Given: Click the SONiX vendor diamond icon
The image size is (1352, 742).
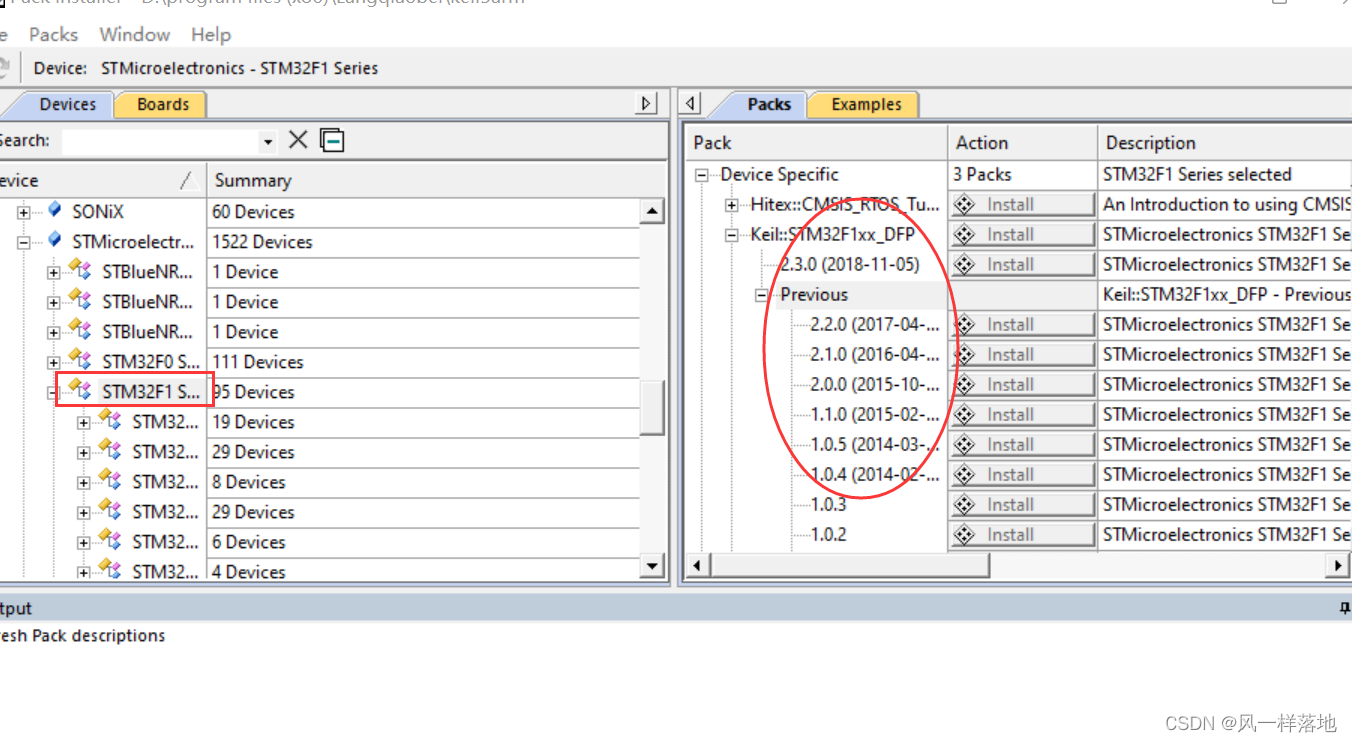Looking at the screenshot, I should pyautogui.click(x=55, y=211).
